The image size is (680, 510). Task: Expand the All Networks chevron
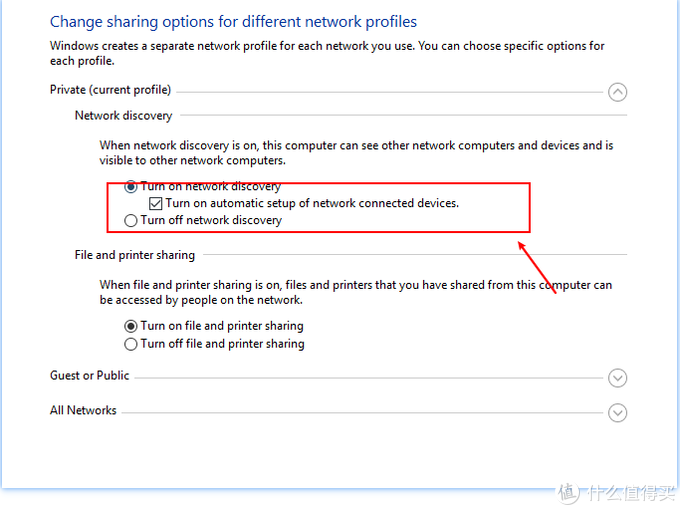(617, 413)
